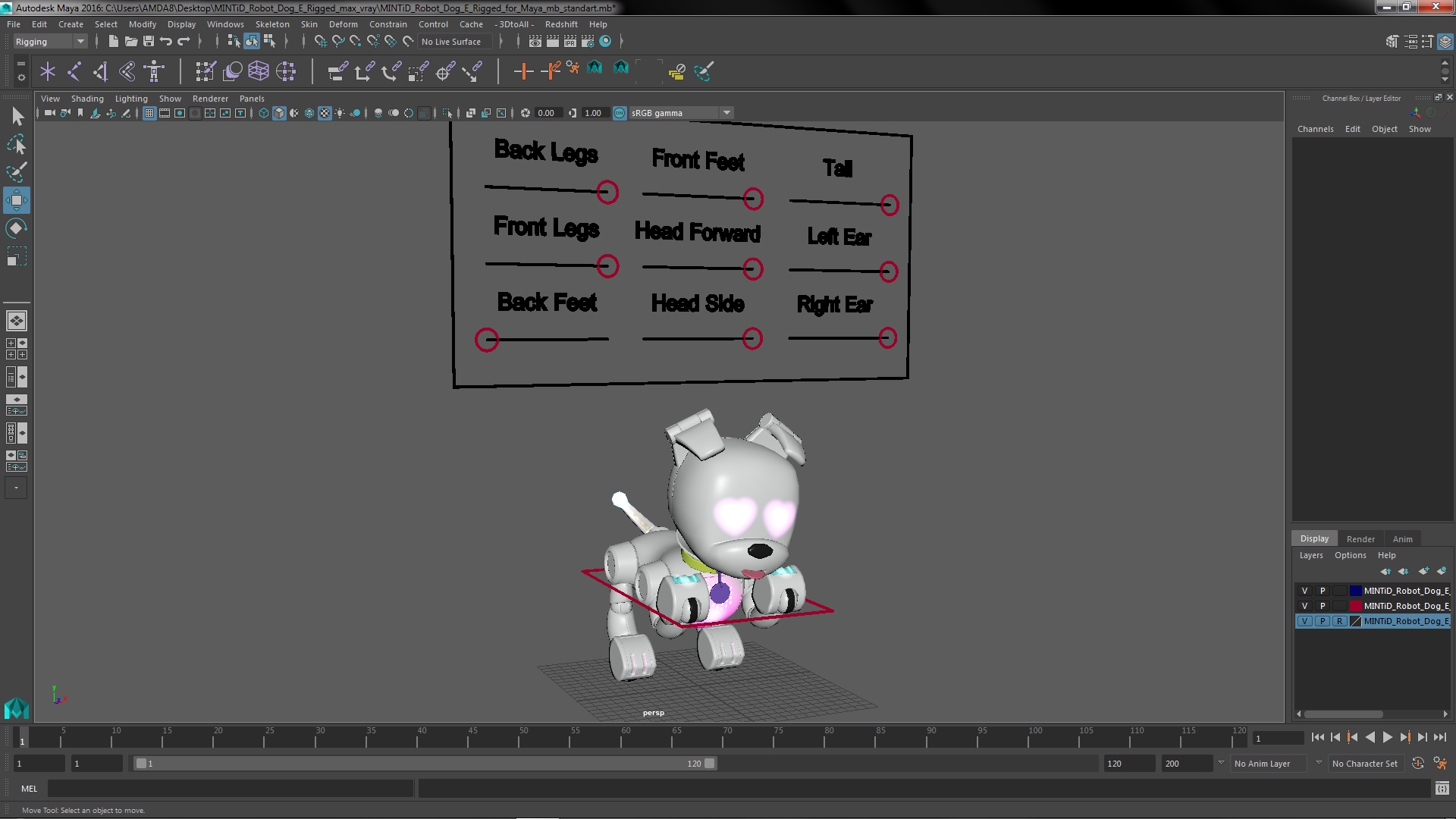Screen dimensions: 1456x819
Task: Choose the Lasso Select tool in Tool Box
Action: tap(17, 144)
